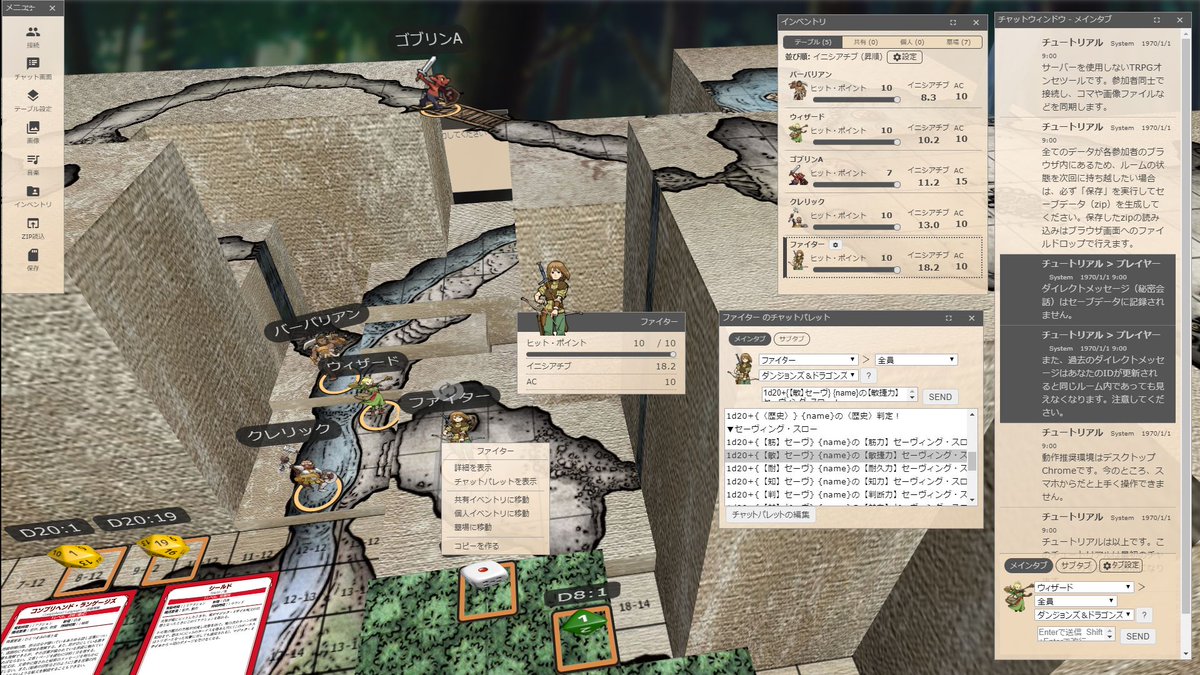Open チャット画面 from the menu panel
The width and height of the screenshot is (1200, 675).
point(33,69)
